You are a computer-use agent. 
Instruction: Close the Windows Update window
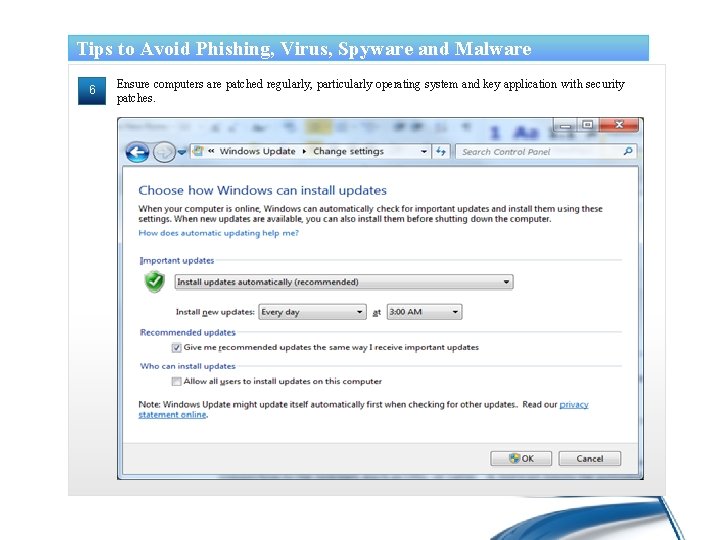tap(619, 125)
